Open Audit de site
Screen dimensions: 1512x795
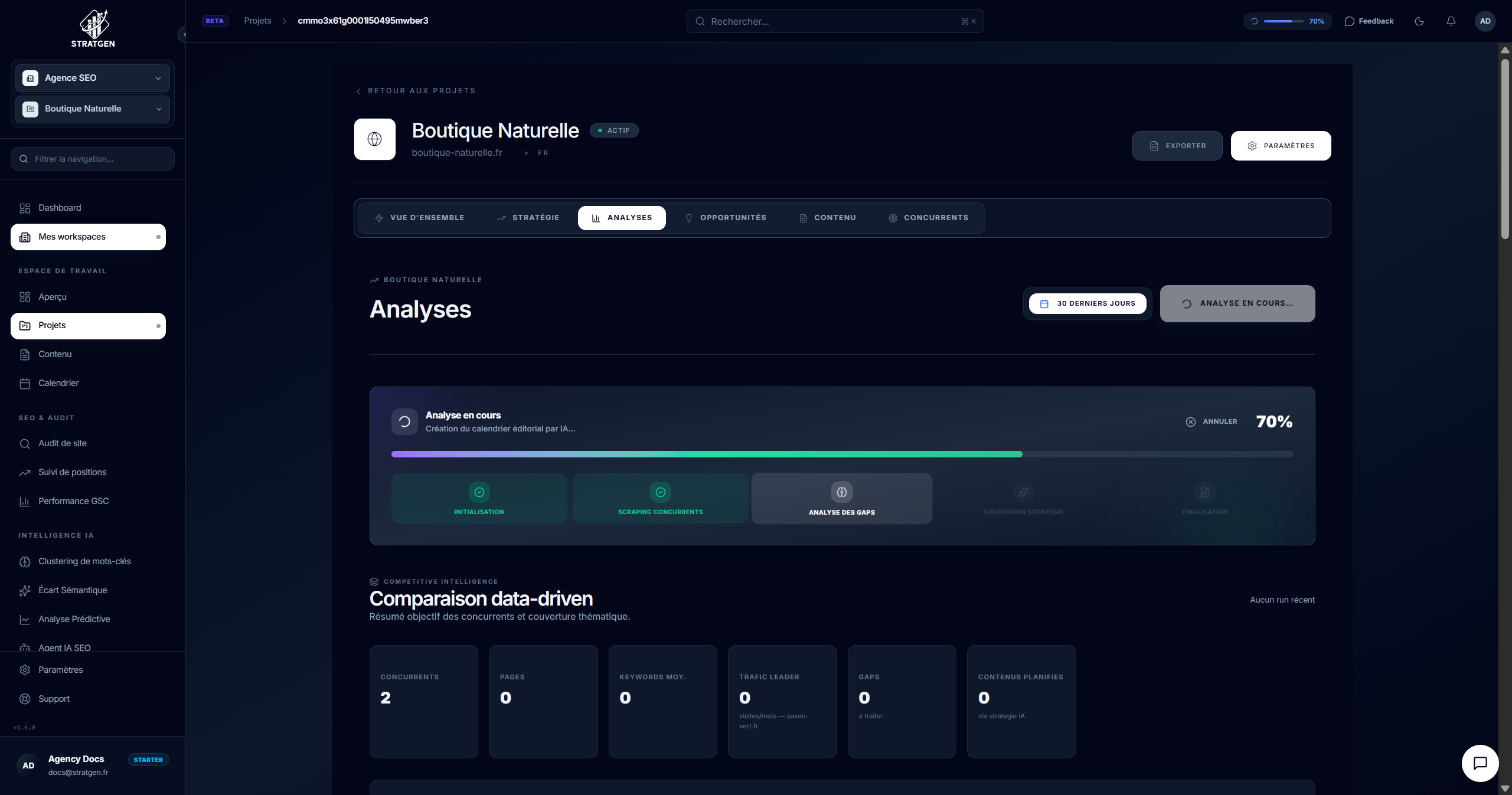tap(62, 443)
